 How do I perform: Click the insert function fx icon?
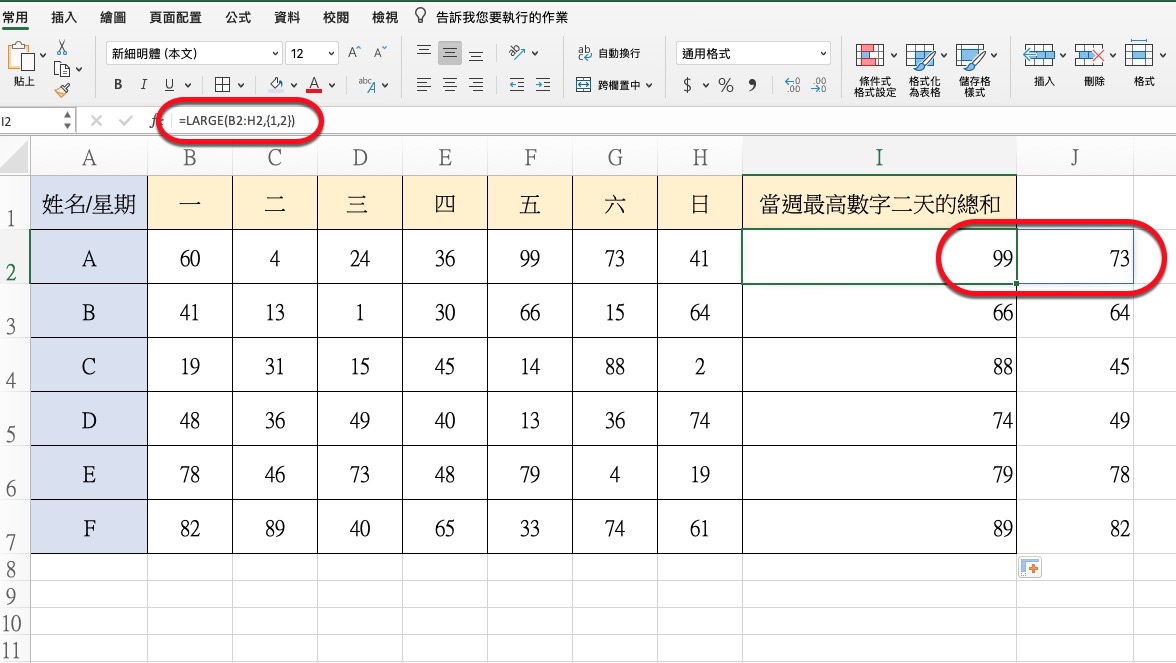tap(154, 120)
